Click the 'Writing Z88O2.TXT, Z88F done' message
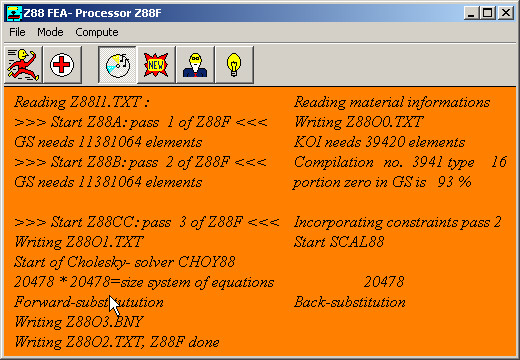 tap(117, 342)
